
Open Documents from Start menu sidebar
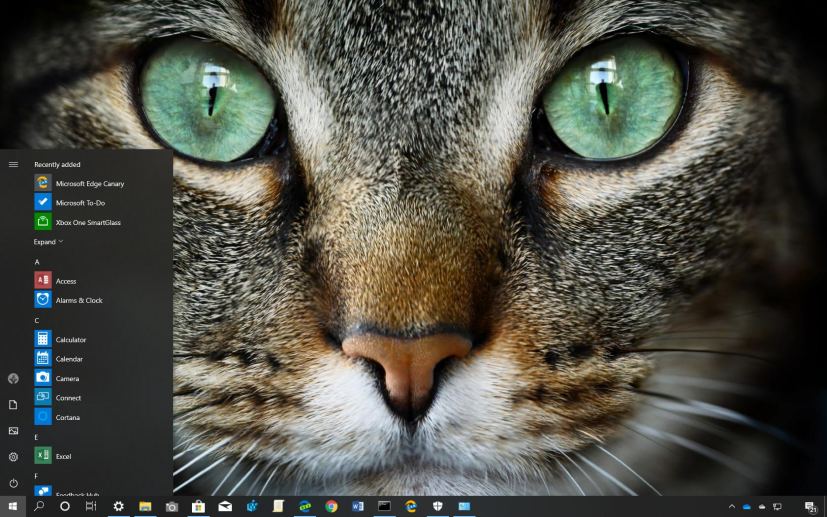coord(14,405)
